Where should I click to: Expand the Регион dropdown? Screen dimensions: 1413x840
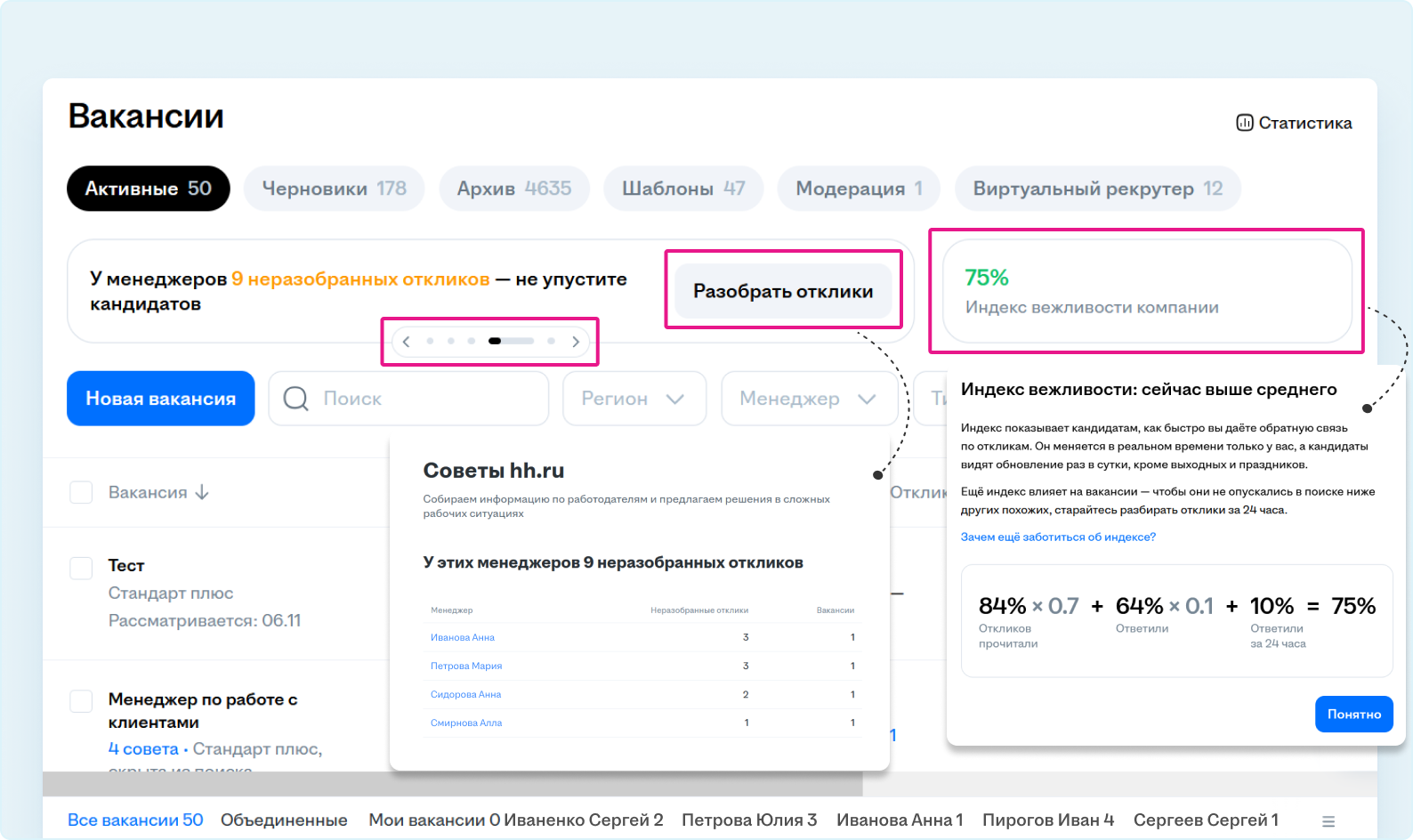[x=634, y=399]
